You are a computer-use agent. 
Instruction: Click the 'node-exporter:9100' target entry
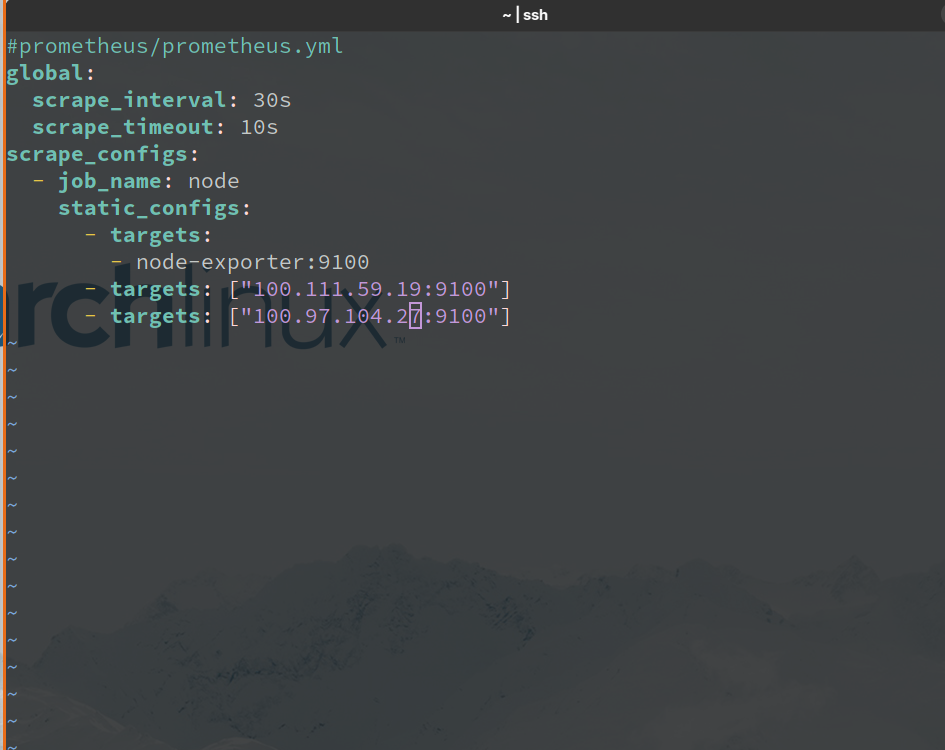(x=253, y=262)
